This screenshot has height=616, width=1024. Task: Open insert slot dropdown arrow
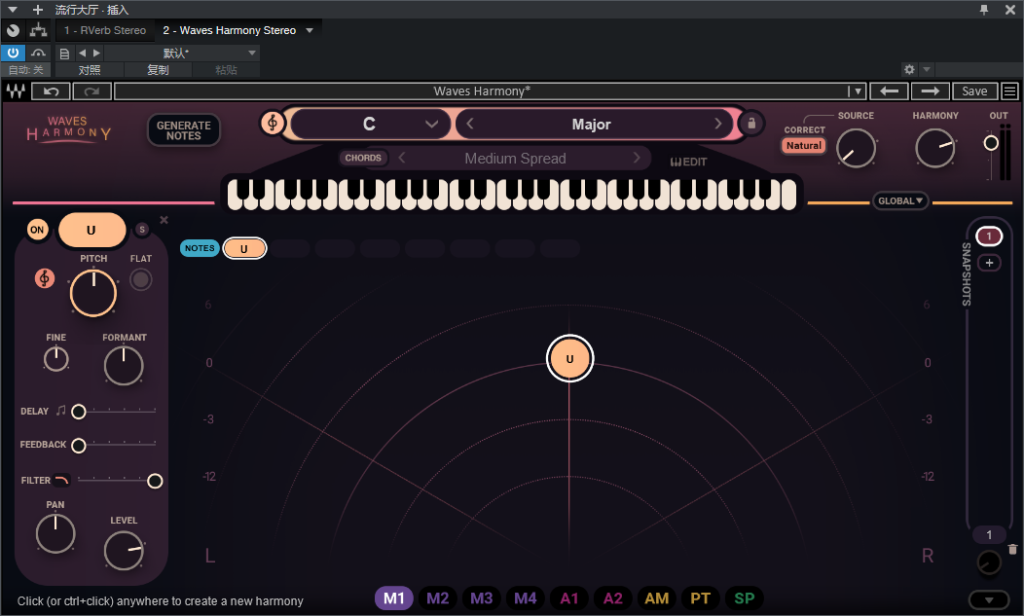310,30
